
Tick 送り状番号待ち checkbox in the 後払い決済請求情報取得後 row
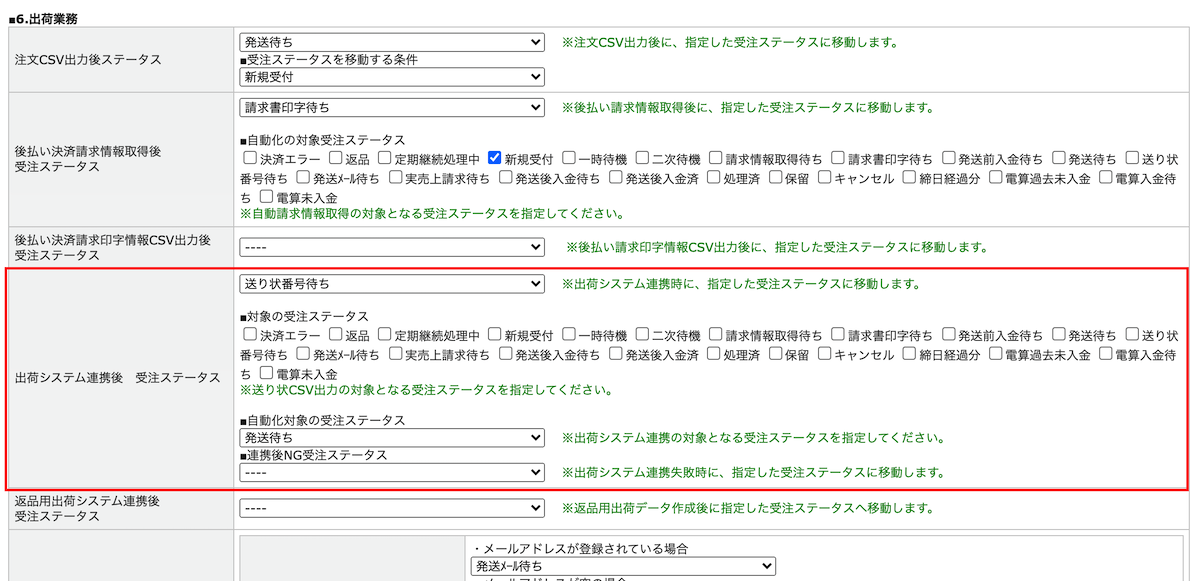pos(1133,158)
